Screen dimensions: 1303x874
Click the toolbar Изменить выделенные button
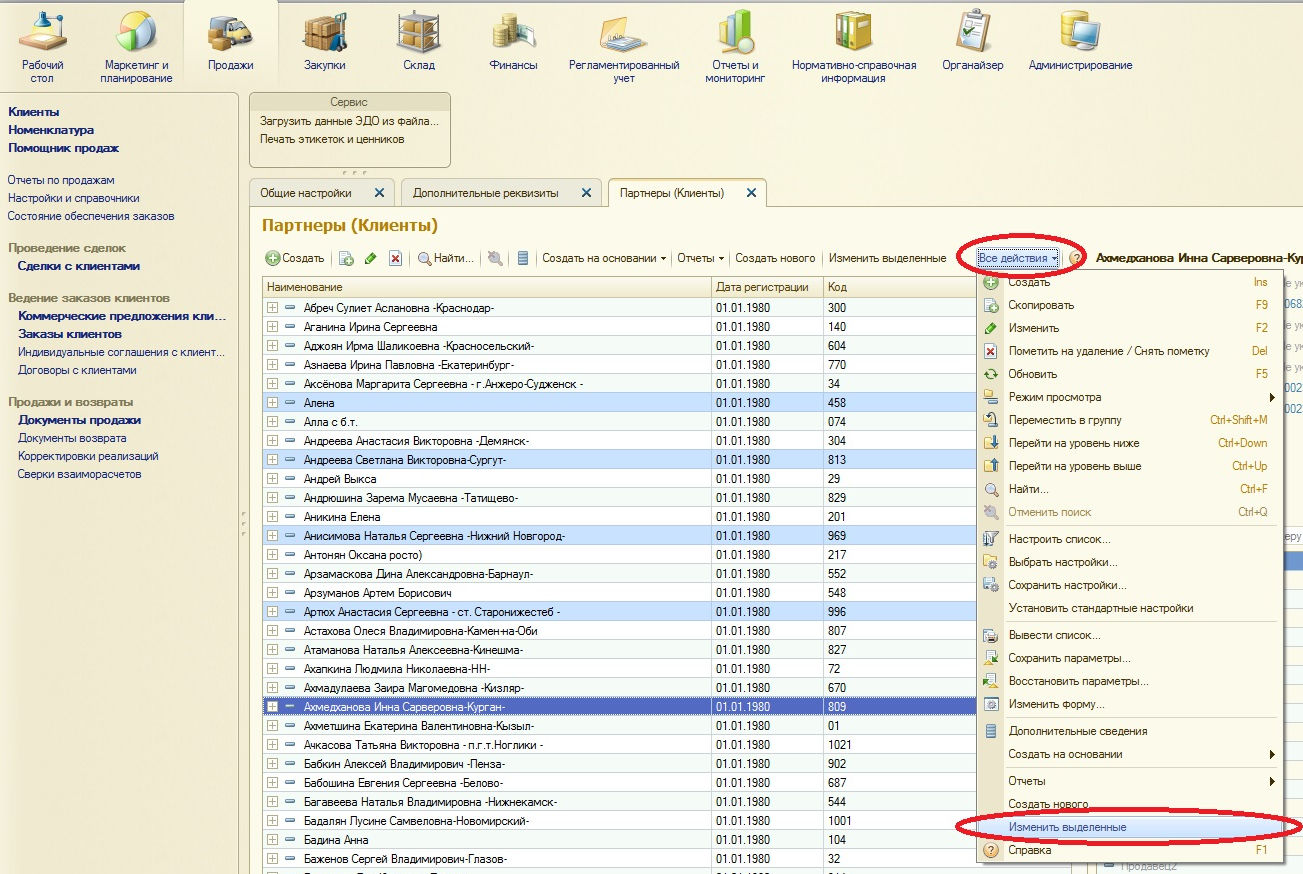pyautogui.click(x=887, y=258)
